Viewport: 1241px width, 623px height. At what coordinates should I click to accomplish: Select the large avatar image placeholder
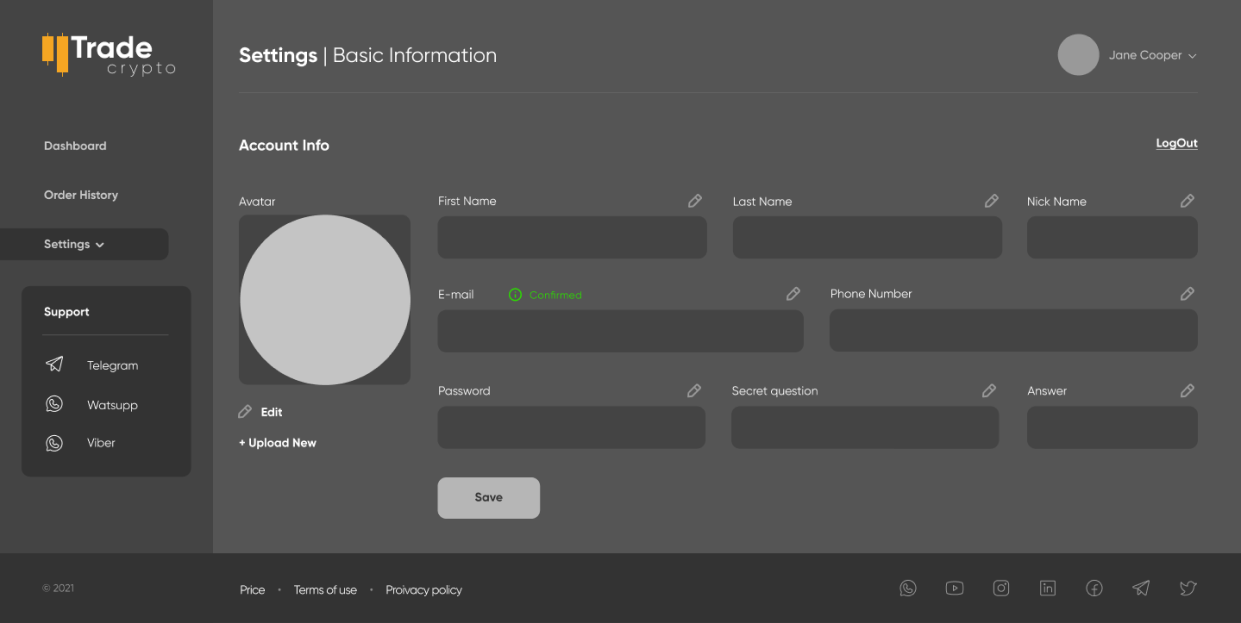325,300
